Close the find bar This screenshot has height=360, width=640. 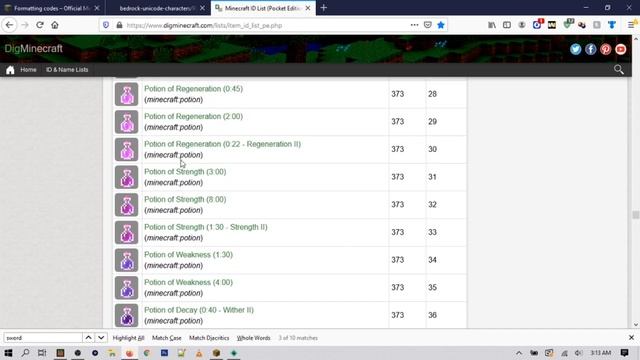(x=631, y=338)
